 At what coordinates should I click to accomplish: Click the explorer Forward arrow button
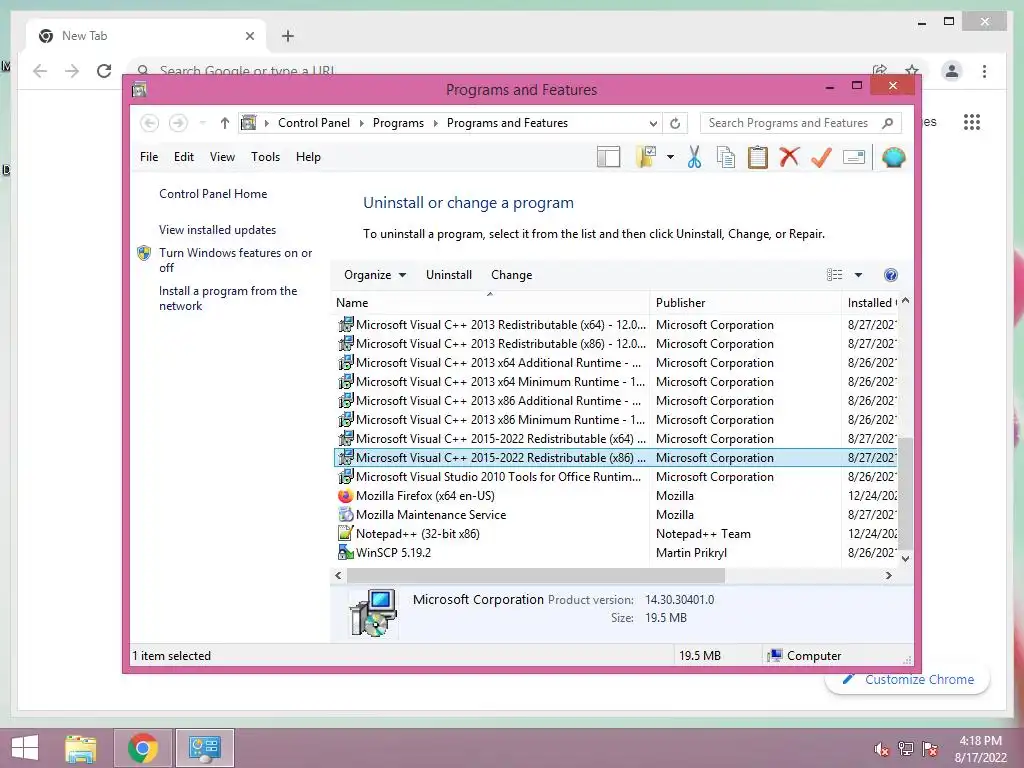pyautogui.click(x=178, y=123)
